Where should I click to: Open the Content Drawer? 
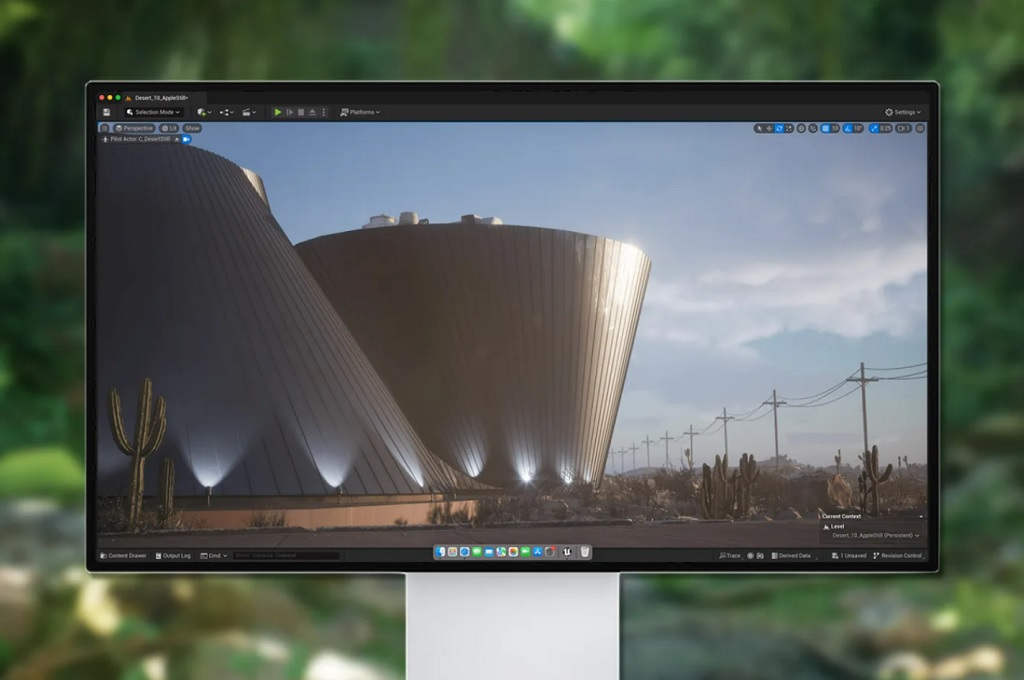(123, 556)
